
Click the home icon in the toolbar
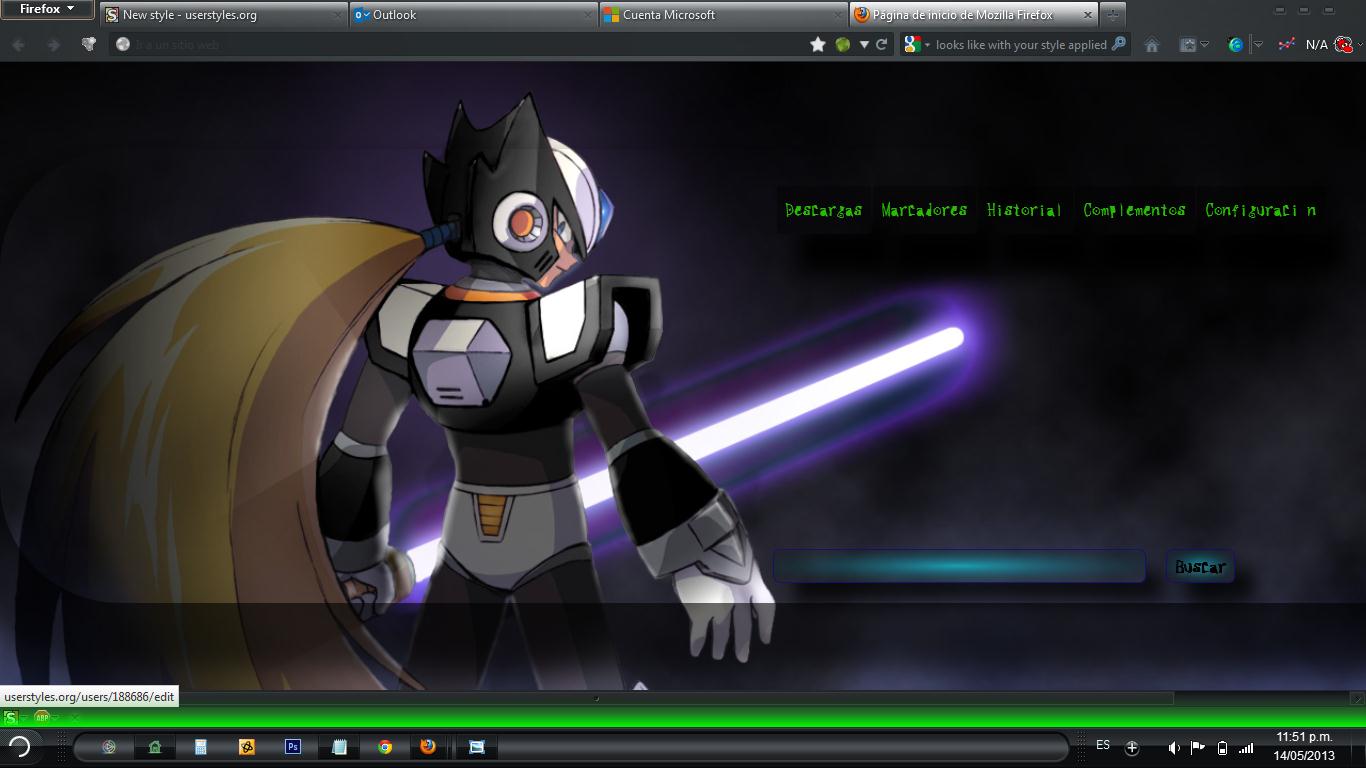[1153, 44]
